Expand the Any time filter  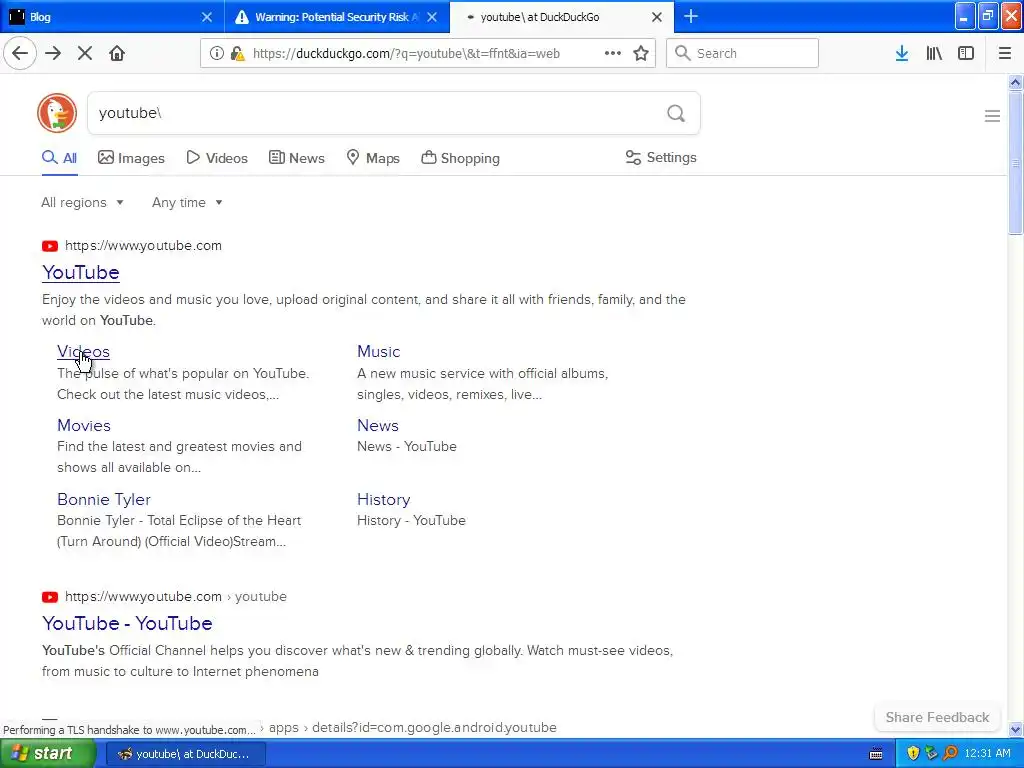(x=187, y=202)
